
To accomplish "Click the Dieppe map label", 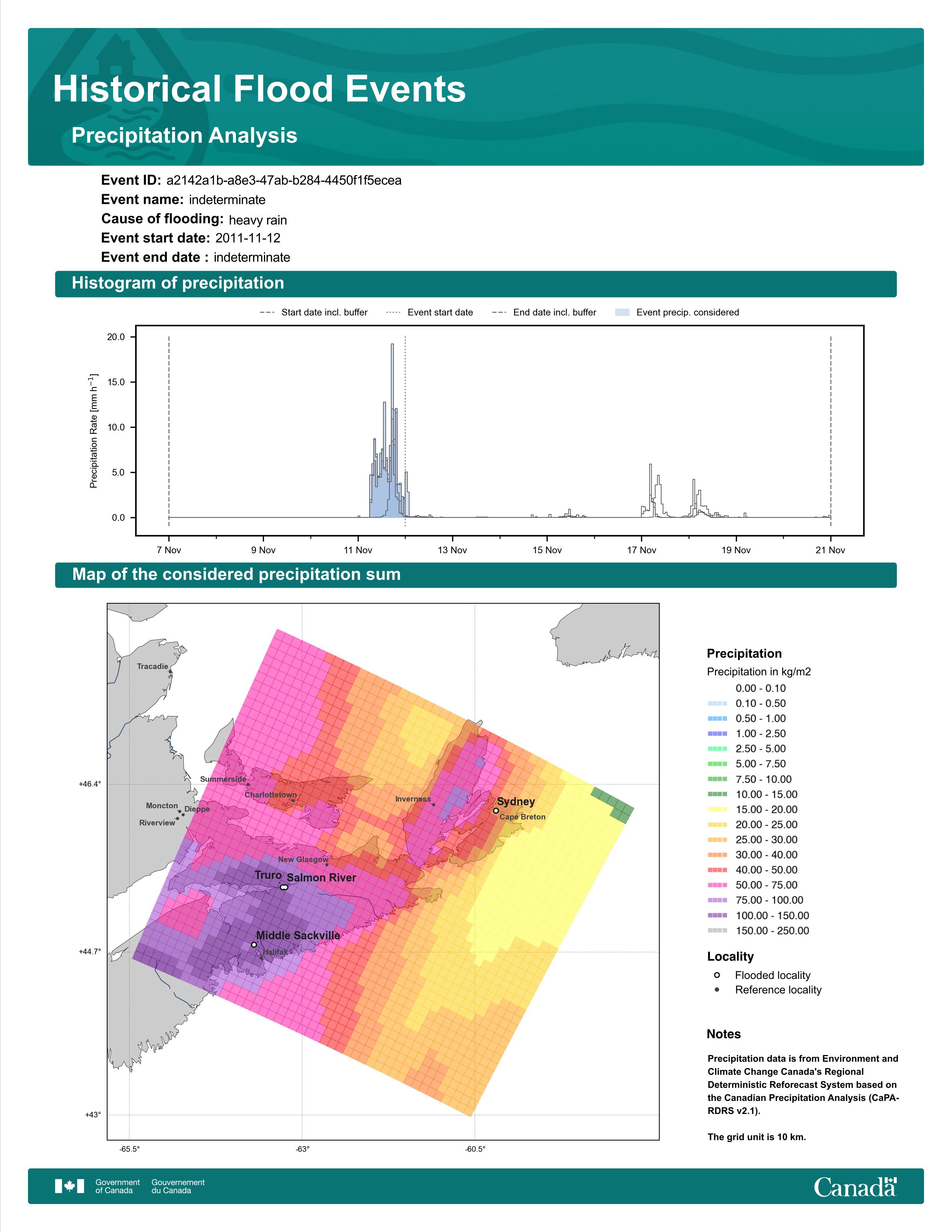I will tap(197, 809).
